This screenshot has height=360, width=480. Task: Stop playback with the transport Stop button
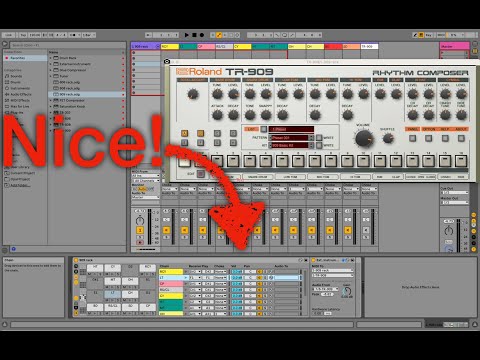tap(194, 35)
